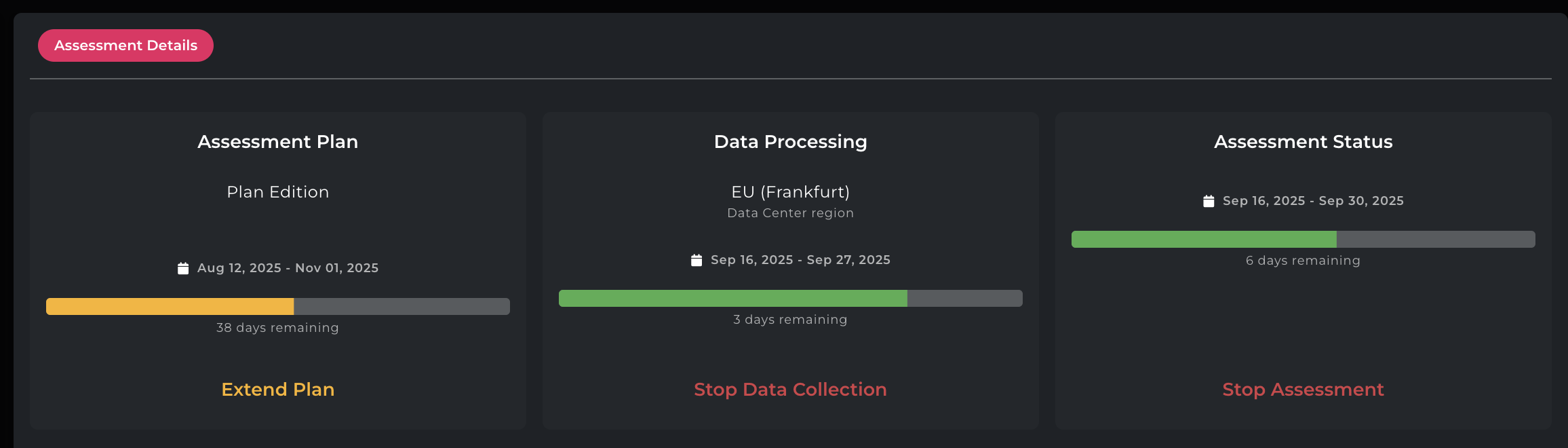Viewport: 1568px width, 448px height.
Task: Click the 3 days remaining text
Action: point(790,320)
